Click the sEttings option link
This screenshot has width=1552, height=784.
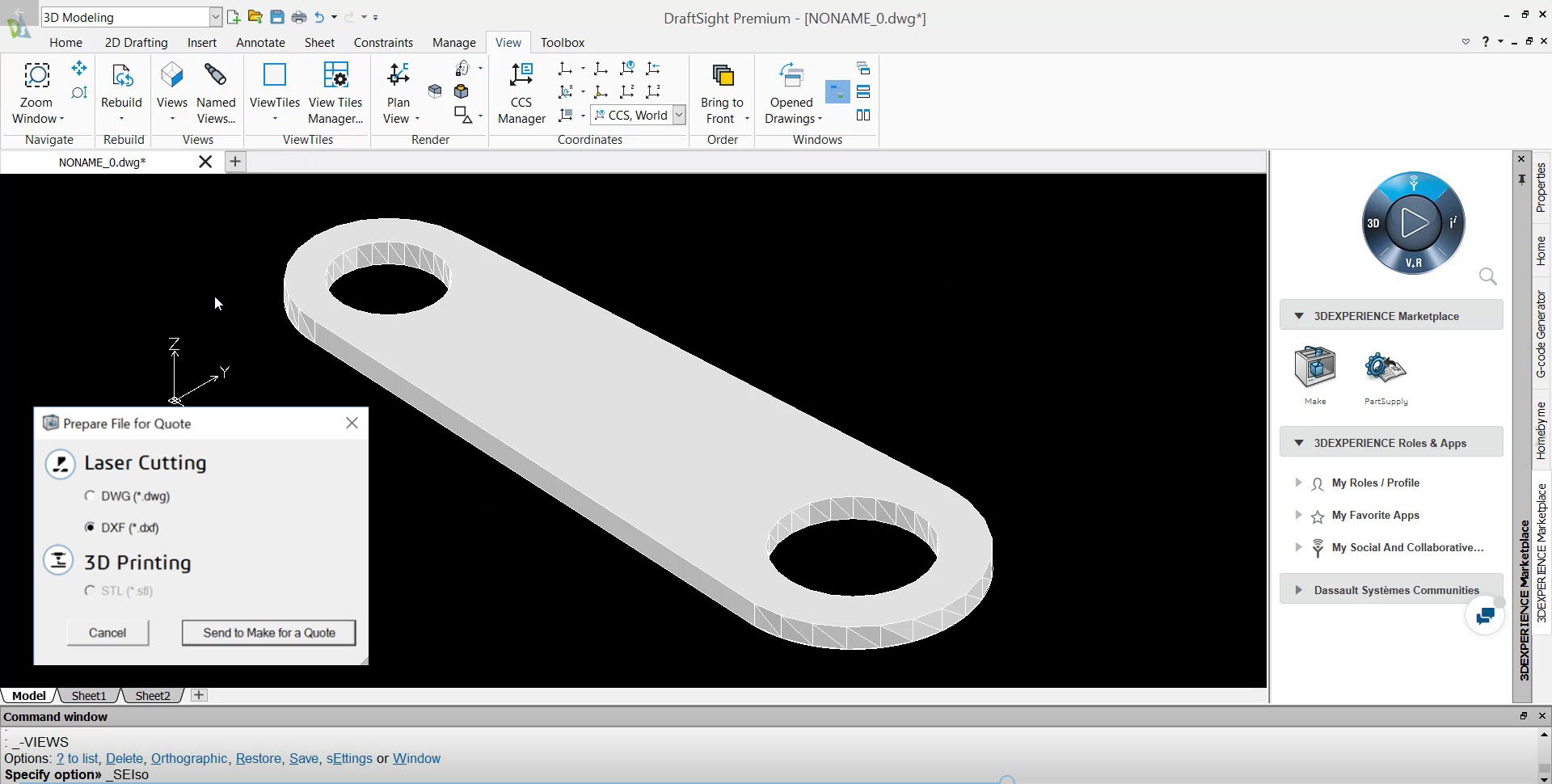[349, 758]
